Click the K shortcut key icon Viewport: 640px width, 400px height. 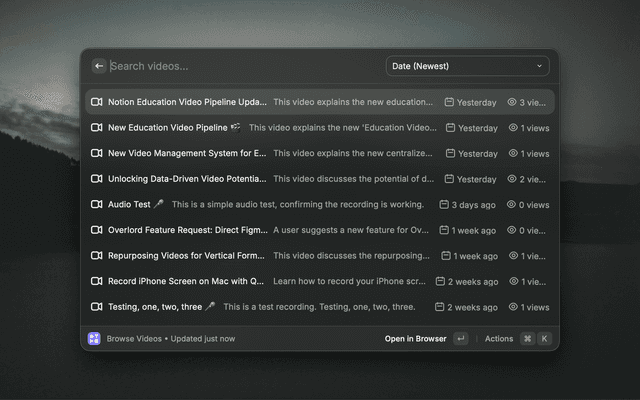tap(544, 338)
